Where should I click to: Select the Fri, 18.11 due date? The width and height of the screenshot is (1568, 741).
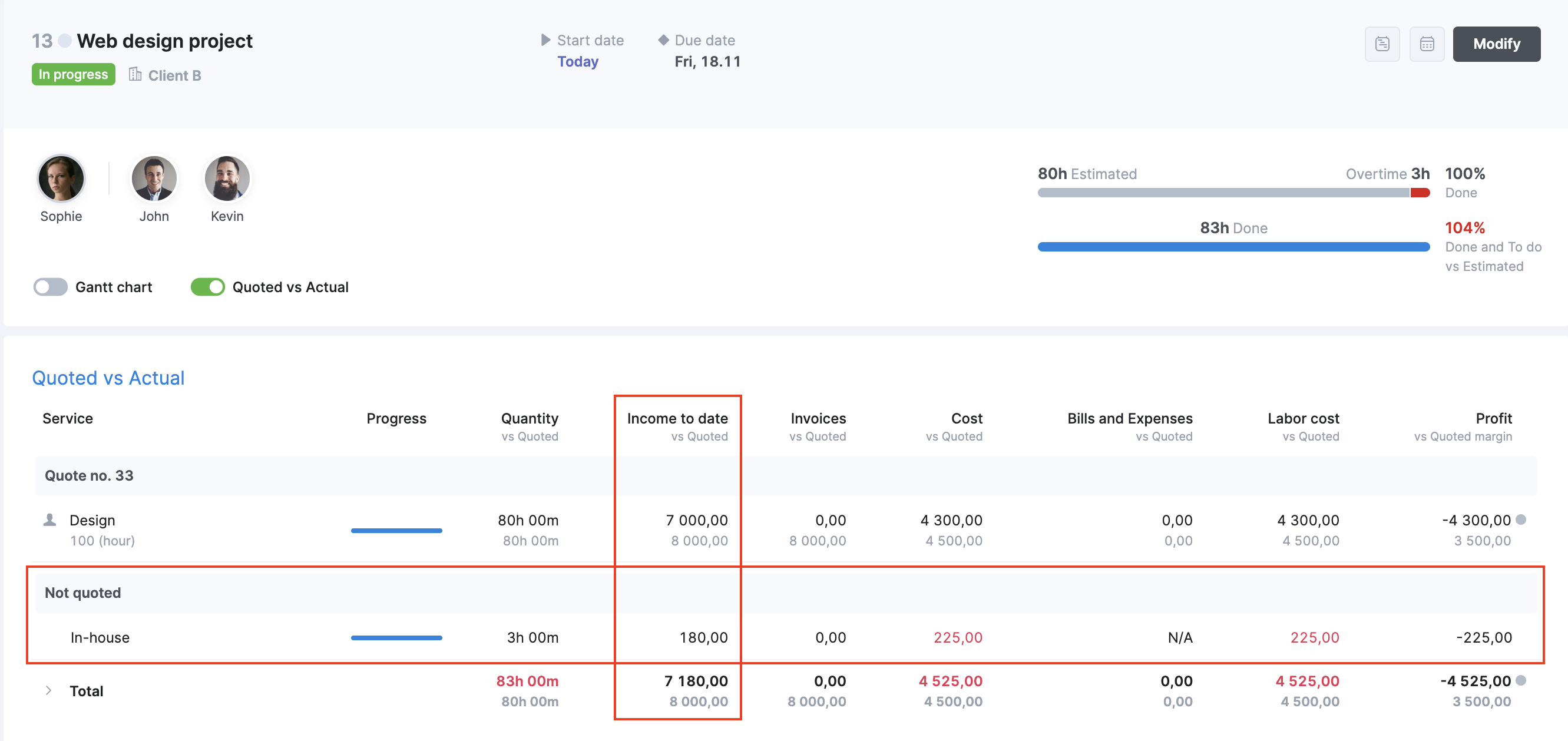pyautogui.click(x=707, y=61)
